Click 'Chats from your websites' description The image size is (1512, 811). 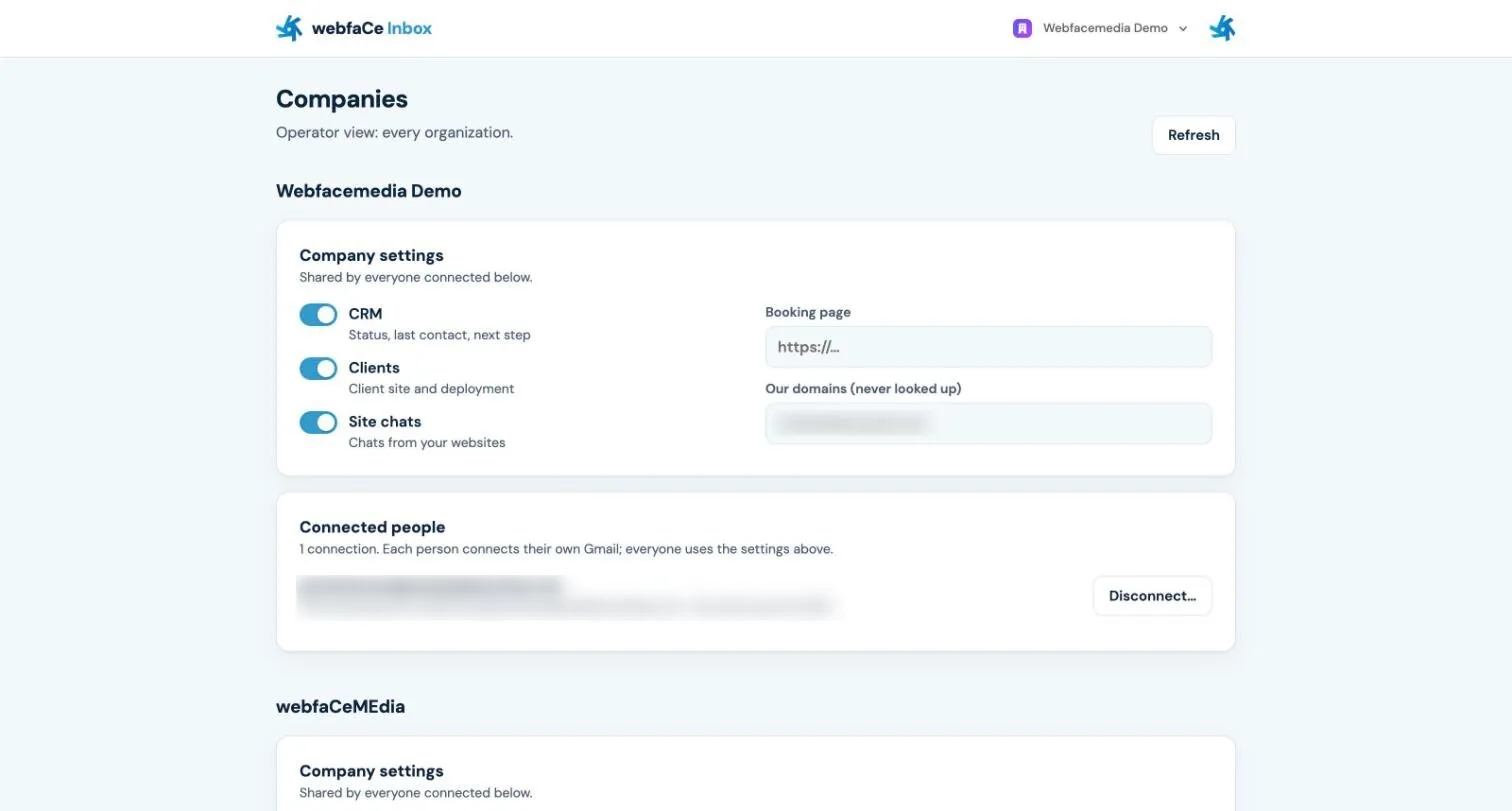tap(427, 442)
